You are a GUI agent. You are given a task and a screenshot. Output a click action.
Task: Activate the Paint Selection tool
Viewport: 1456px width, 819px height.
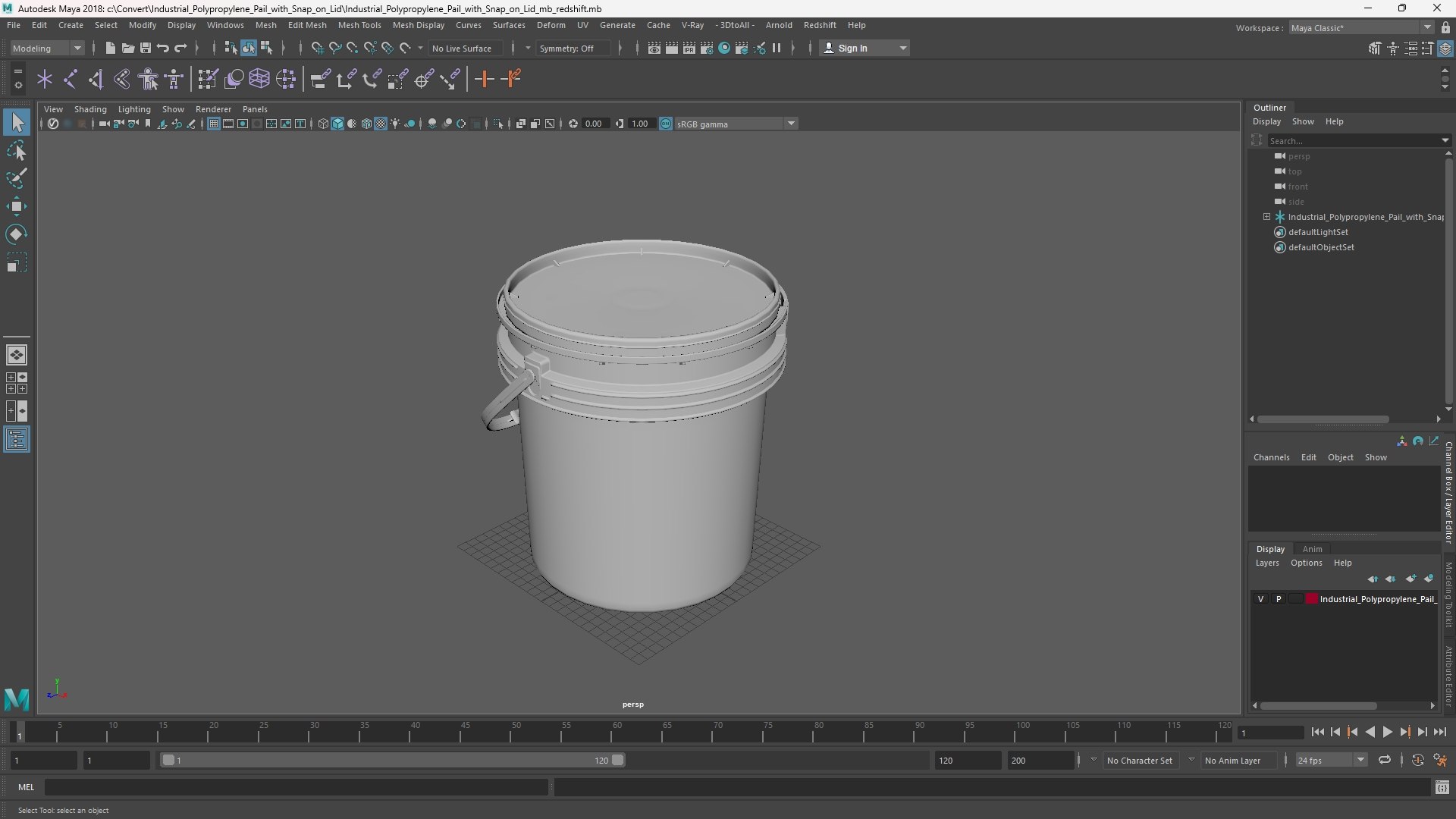point(17,179)
